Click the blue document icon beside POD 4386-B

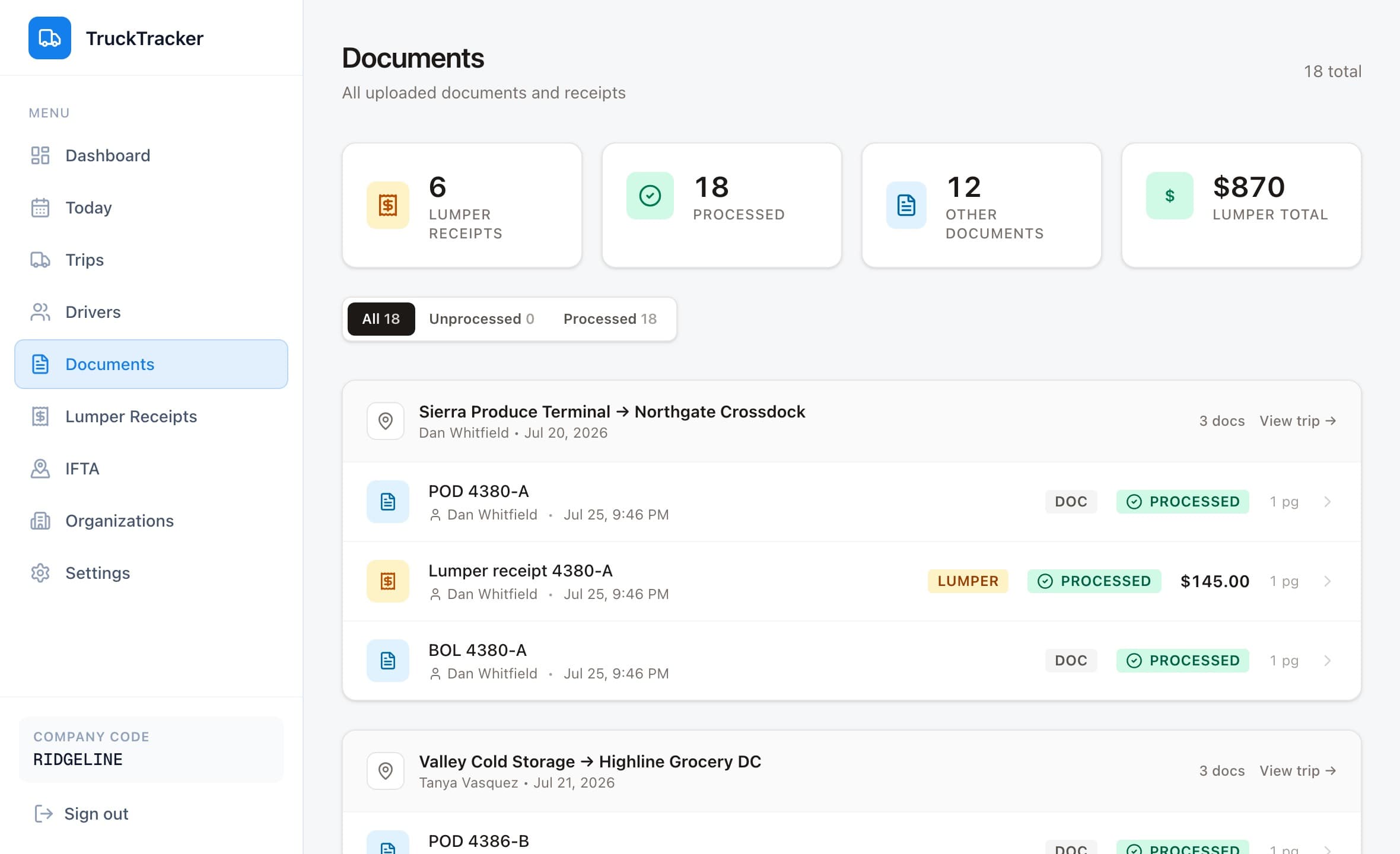click(388, 843)
